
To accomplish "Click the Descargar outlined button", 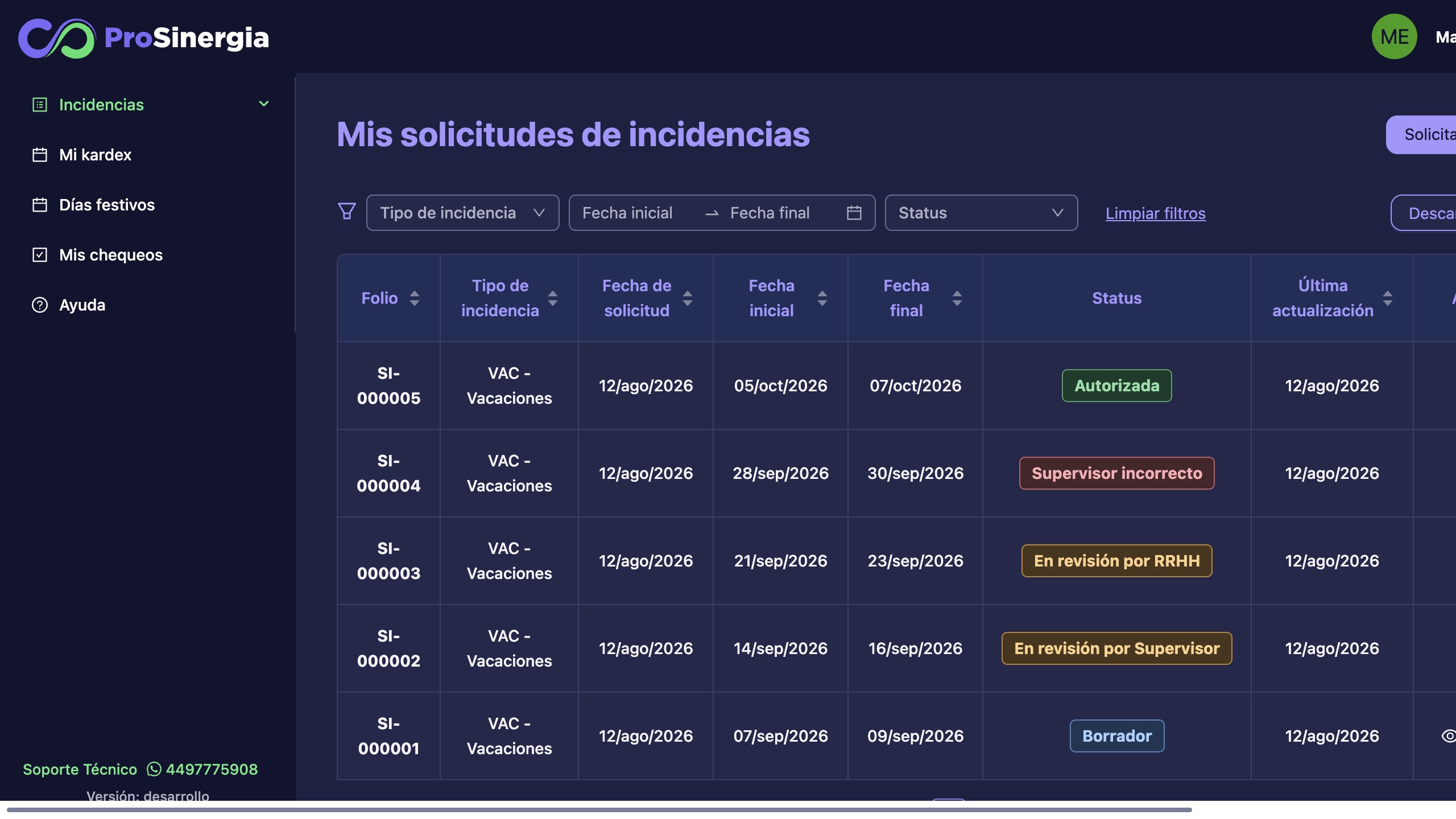I will [1424, 213].
